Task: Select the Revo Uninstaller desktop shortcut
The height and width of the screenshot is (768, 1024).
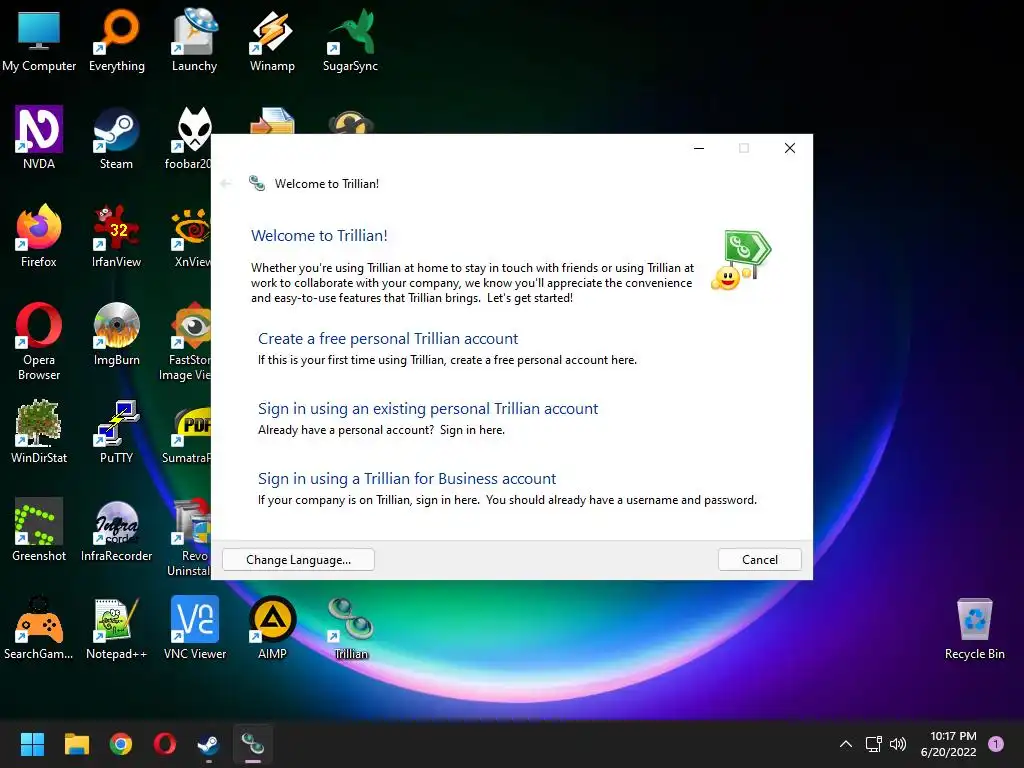Action: tap(190, 537)
